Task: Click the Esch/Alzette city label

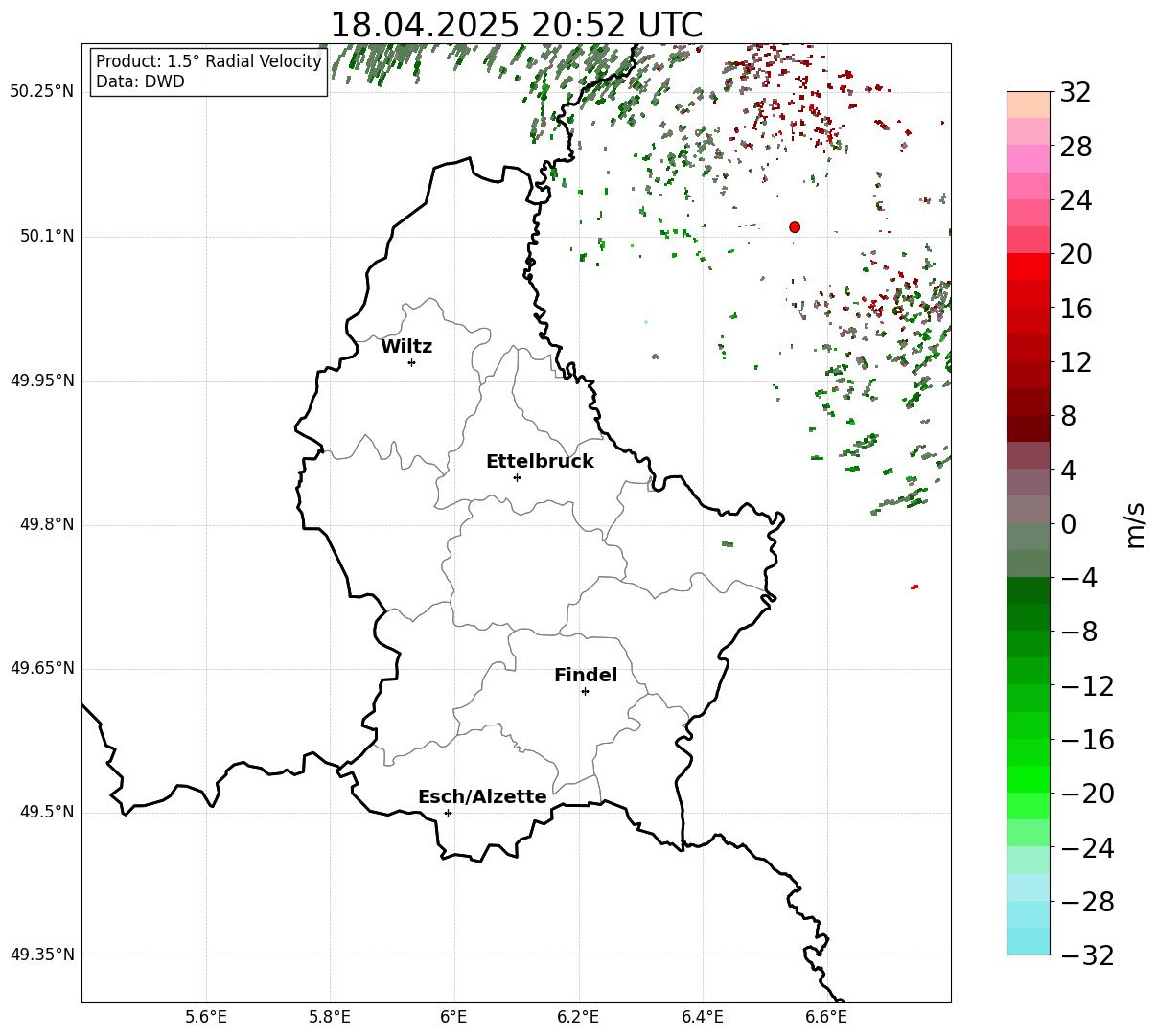Action: (x=482, y=797)
